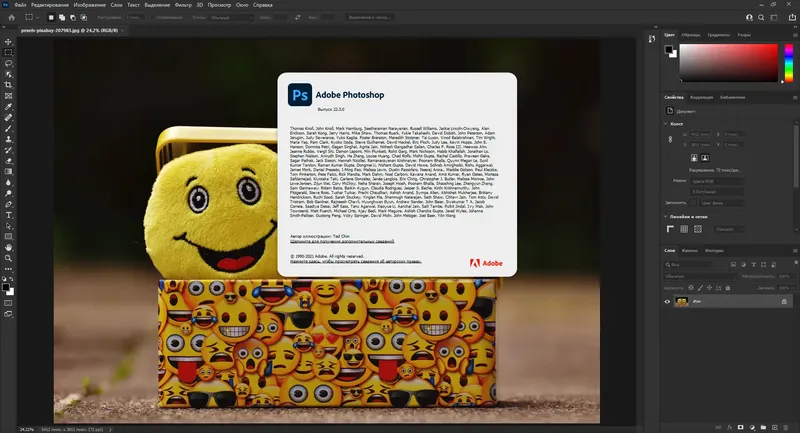
Task: Switch to the Каналы tab
Action: point(689,250)
